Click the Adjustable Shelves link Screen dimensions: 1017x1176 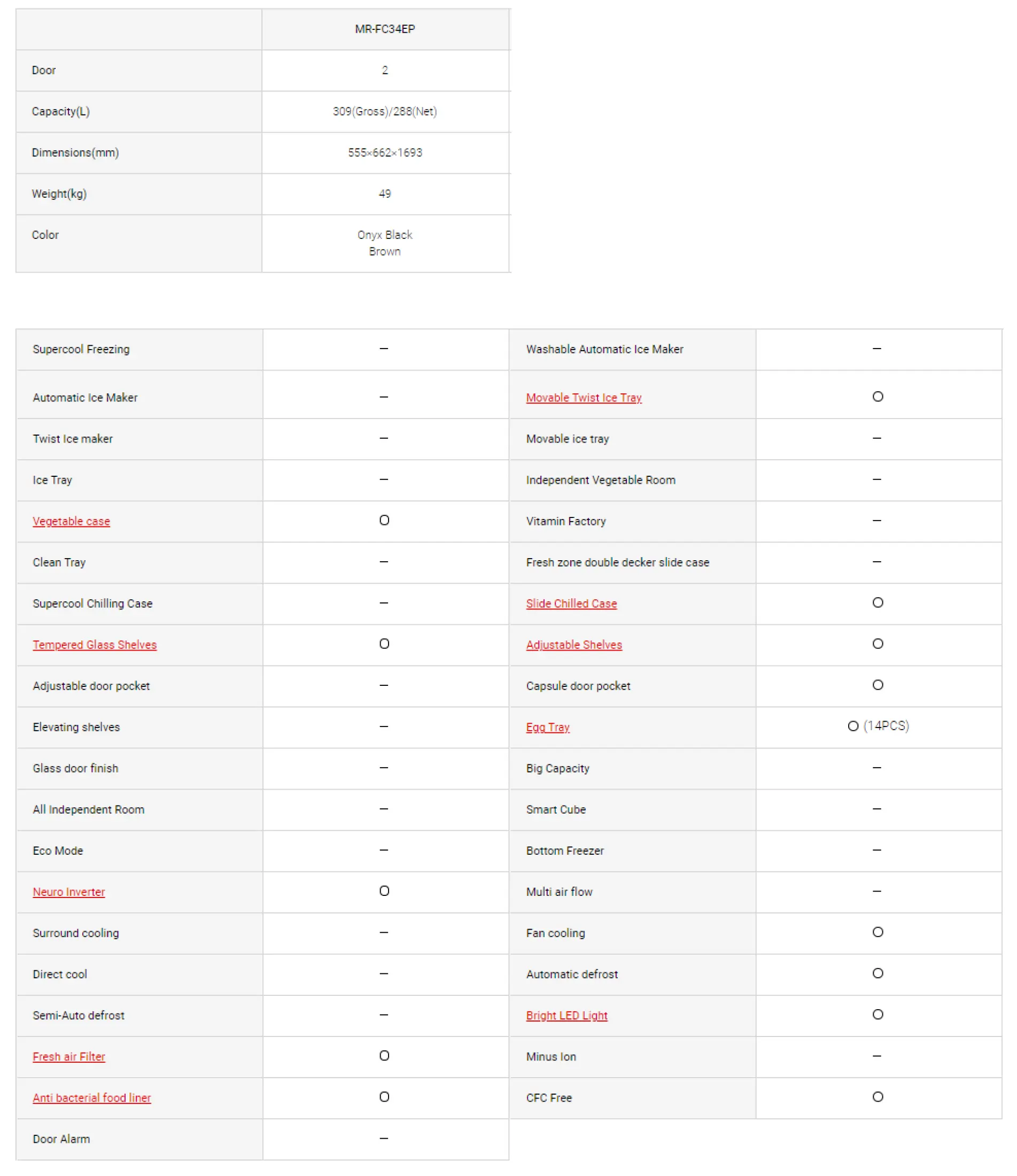click(574, 645)
